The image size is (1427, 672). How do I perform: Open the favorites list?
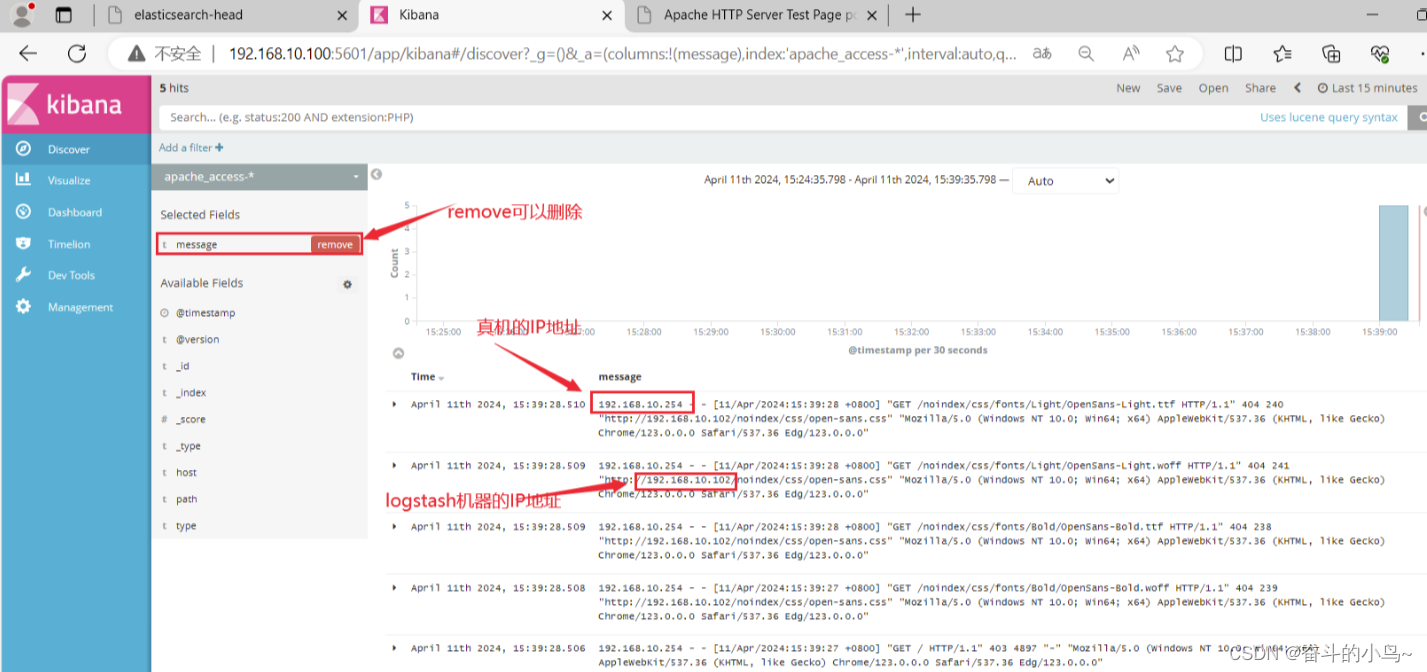(x=1282, y=53)
